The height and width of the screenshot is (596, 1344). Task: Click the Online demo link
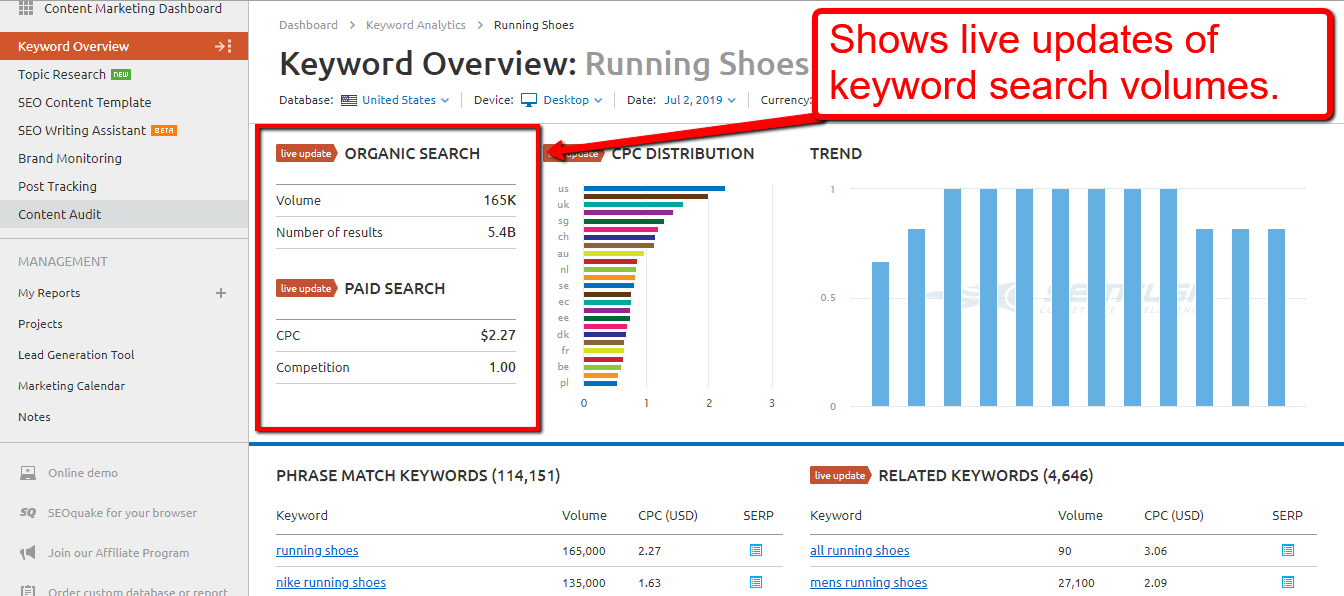coord(83,473)
